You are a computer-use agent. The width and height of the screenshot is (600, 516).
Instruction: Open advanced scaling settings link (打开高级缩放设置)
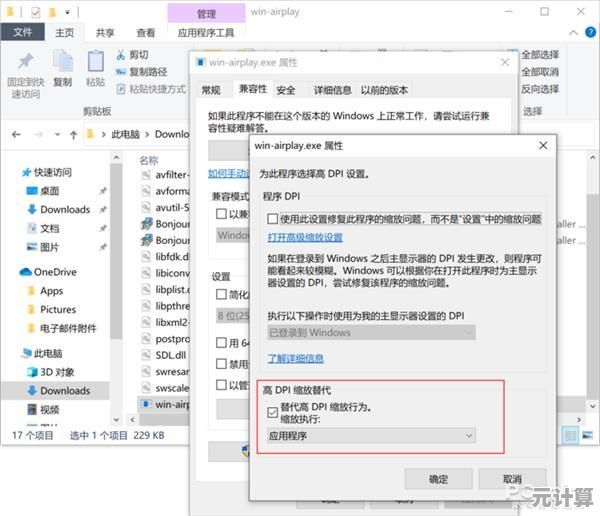[305, 237]
